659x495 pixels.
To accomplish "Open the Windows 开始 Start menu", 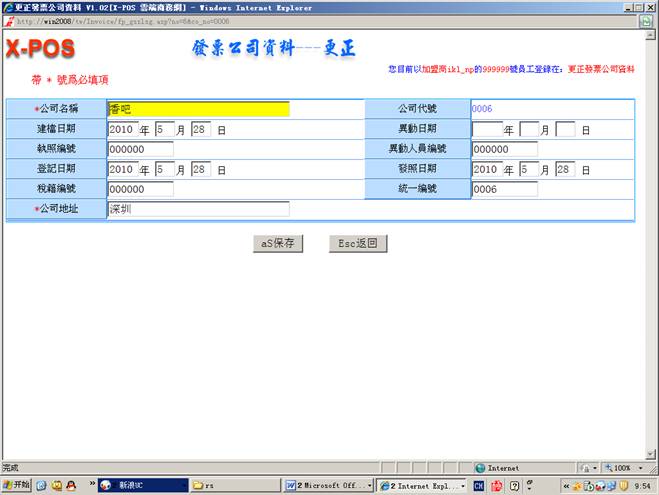I will [x=17, y=485].
